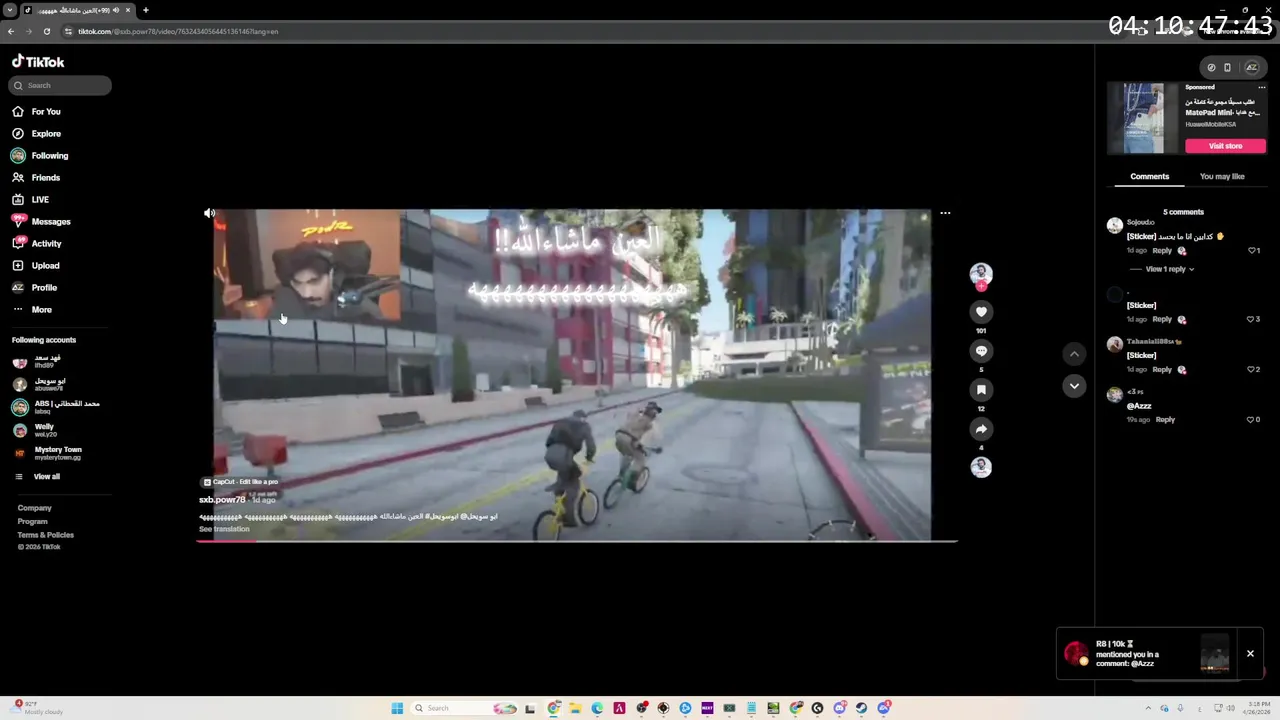The image size is (1280, 720).
Task: Dismiss the mention notification popup
Action: pos(1250,653)
